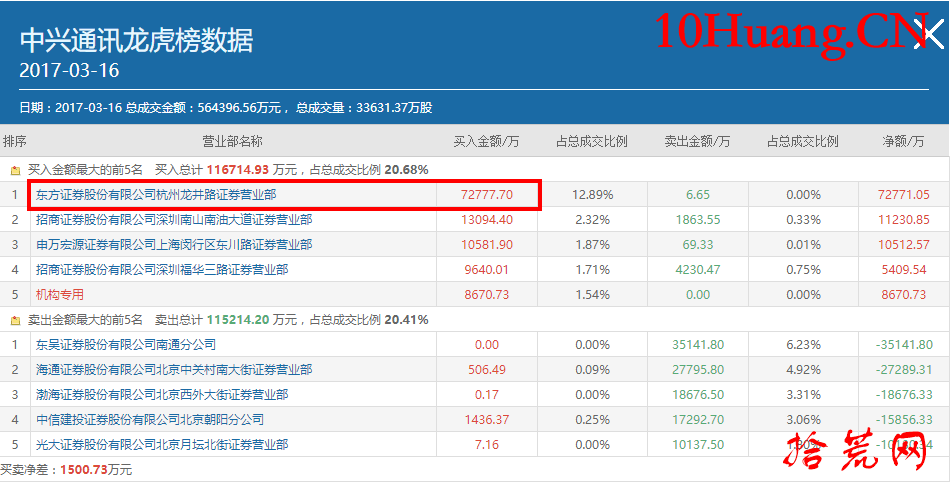This screenshot has width=951, height=483.
Task: Select the 1.87% ratio cell
Action: pos(593,245)
